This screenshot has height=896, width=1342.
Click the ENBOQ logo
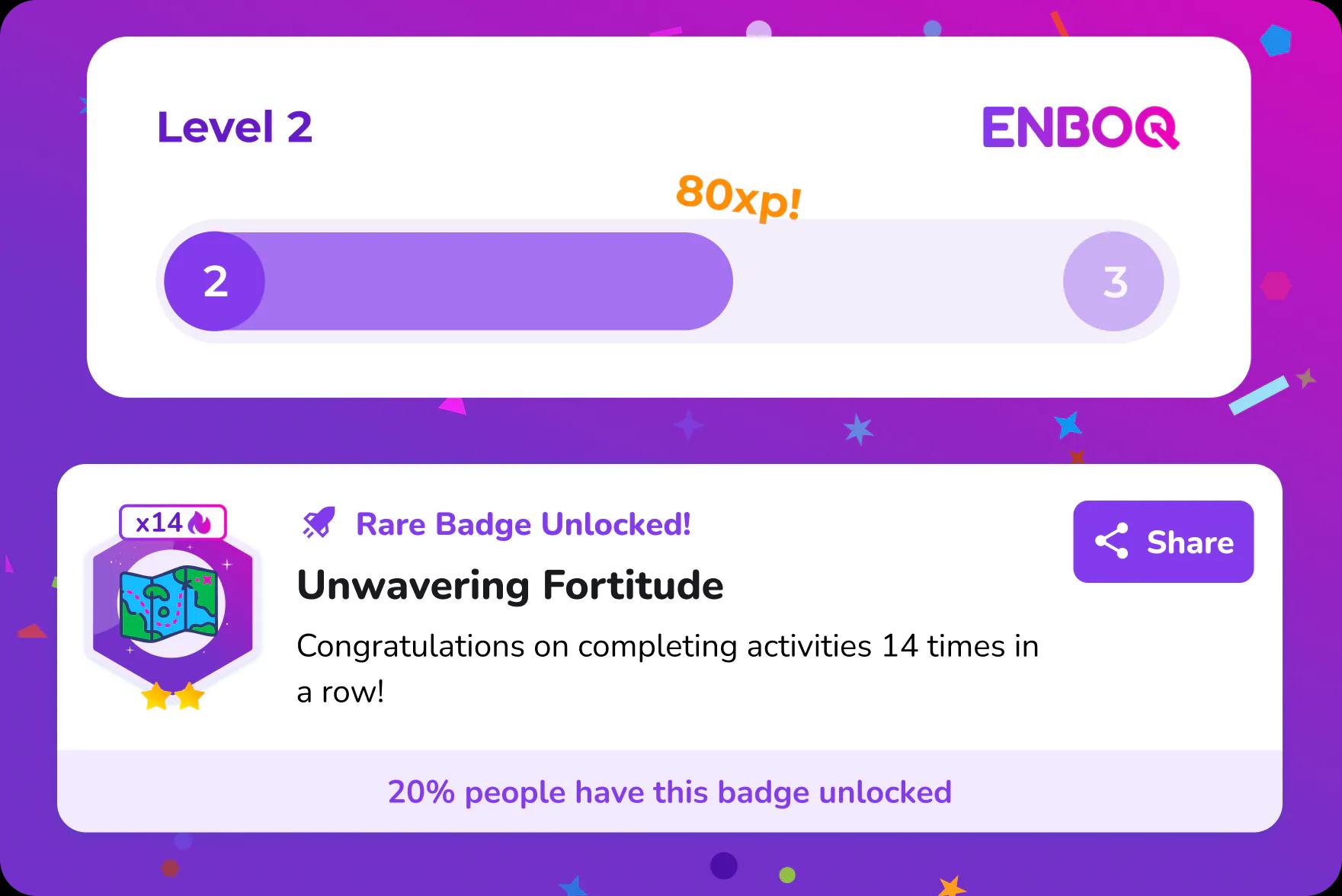pyautogui.click(x=1081, y=127)
